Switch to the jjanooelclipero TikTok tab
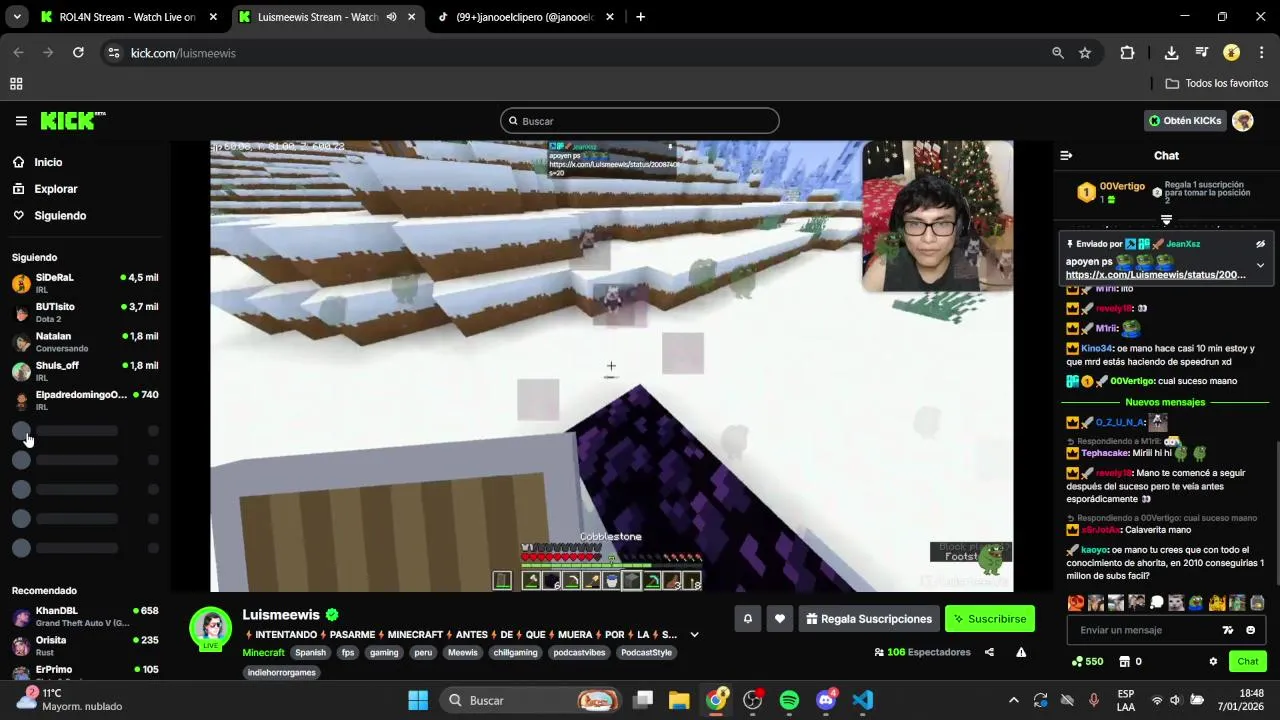1280x720 pixels. 525,17
